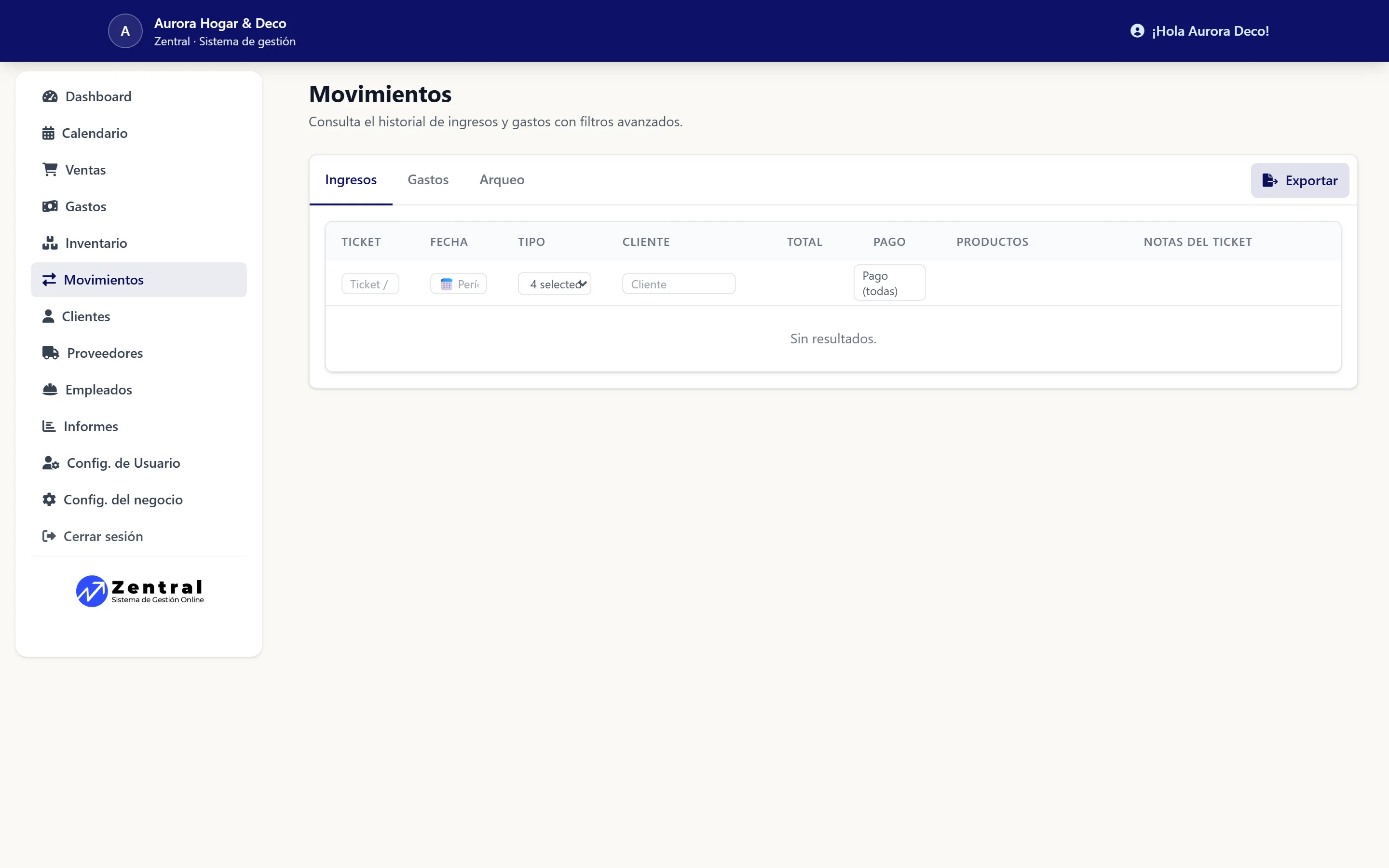Click the PRODUCTOS column header
Image resolution: width=1389 pixels, height=868 pixels.
point(993,242)
